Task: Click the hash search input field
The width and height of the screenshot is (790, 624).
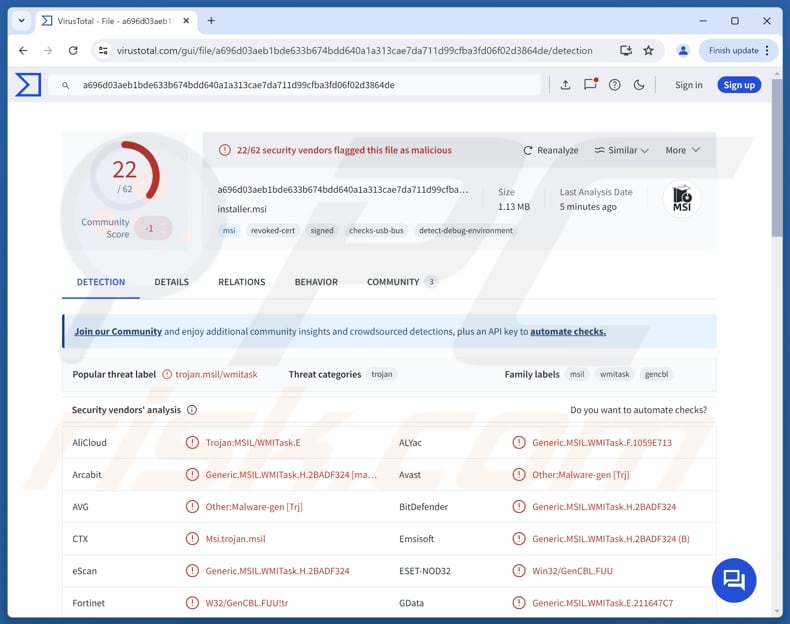Action: (300, 85)
